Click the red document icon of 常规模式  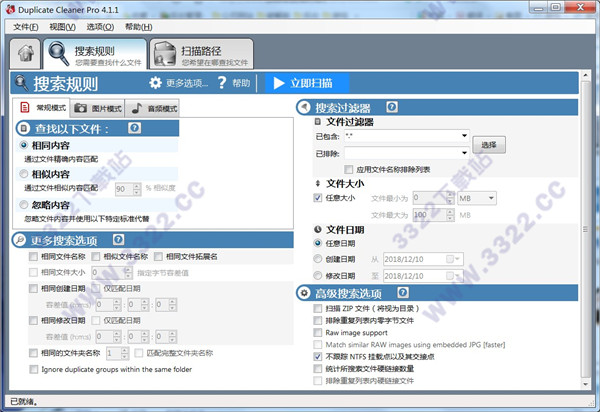pos(25,107)
